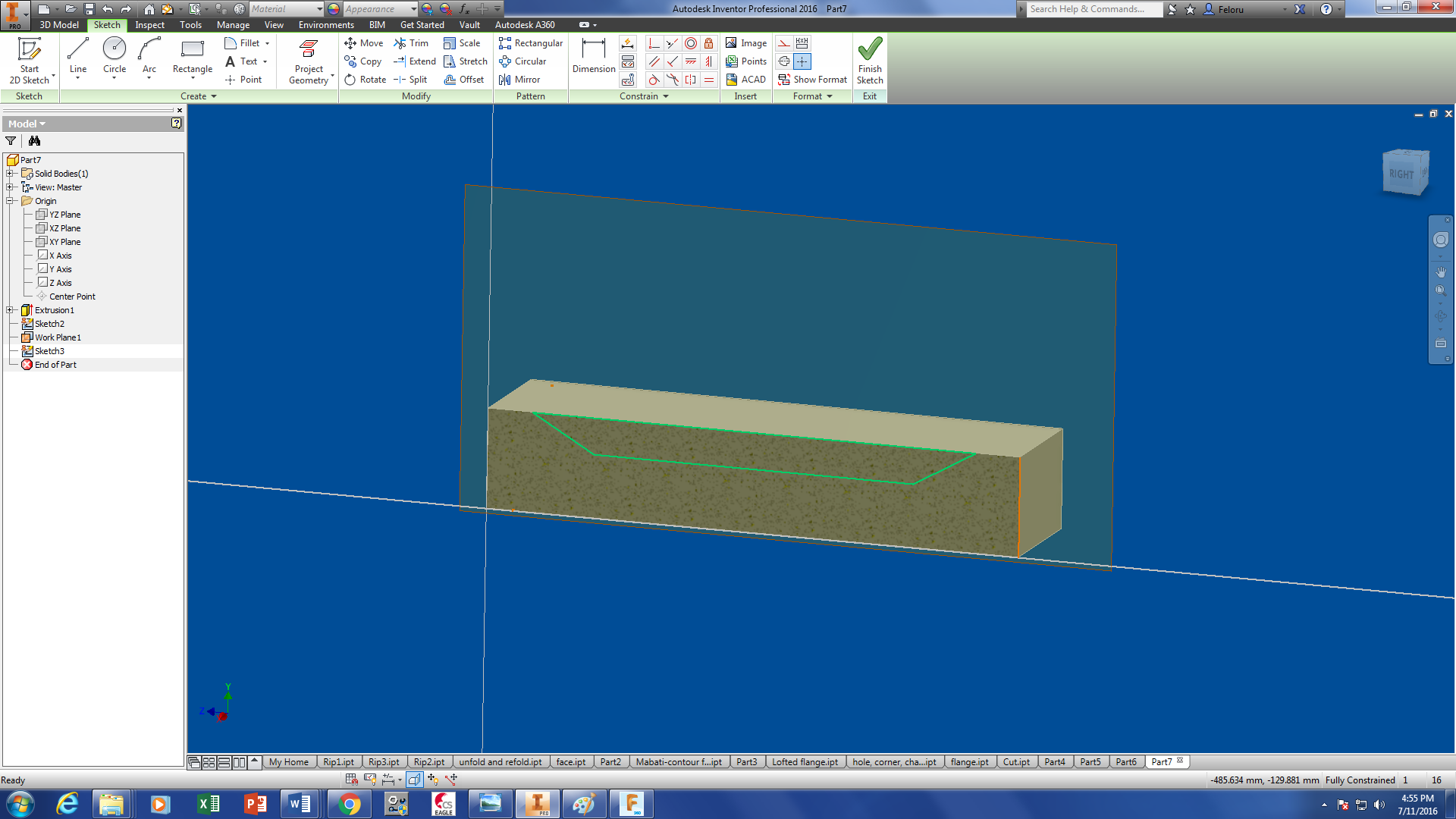Switch to the flange.ipt document tab

[x=969, y=762]
